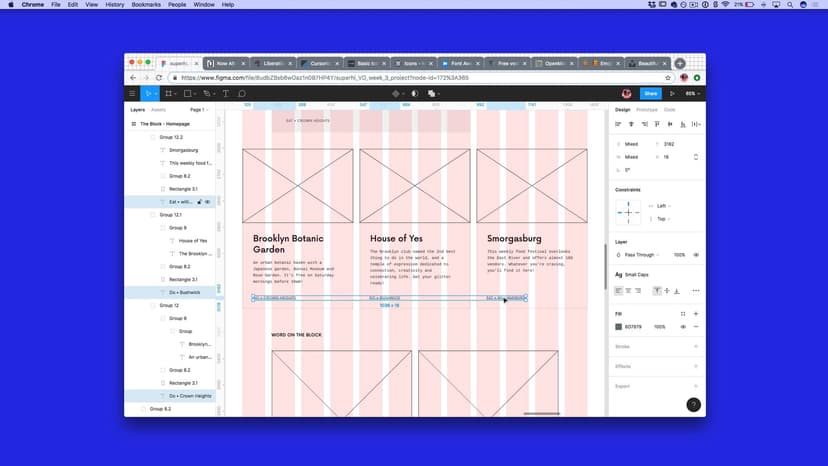Viewport: 828px width, 466px height.
Task: Click the Align vertical centers icon
Action: tap(670, 124)
